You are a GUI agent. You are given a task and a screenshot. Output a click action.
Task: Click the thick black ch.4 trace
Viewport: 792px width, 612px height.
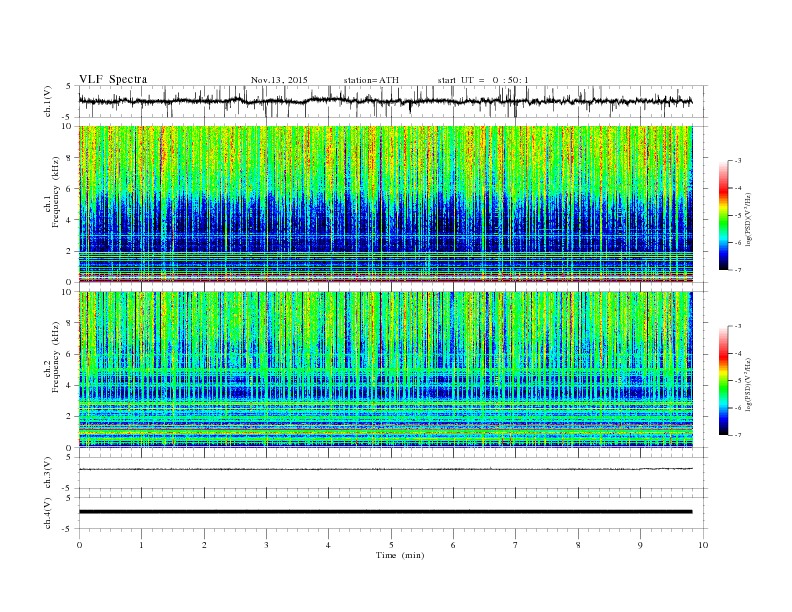tap(385, 512)
